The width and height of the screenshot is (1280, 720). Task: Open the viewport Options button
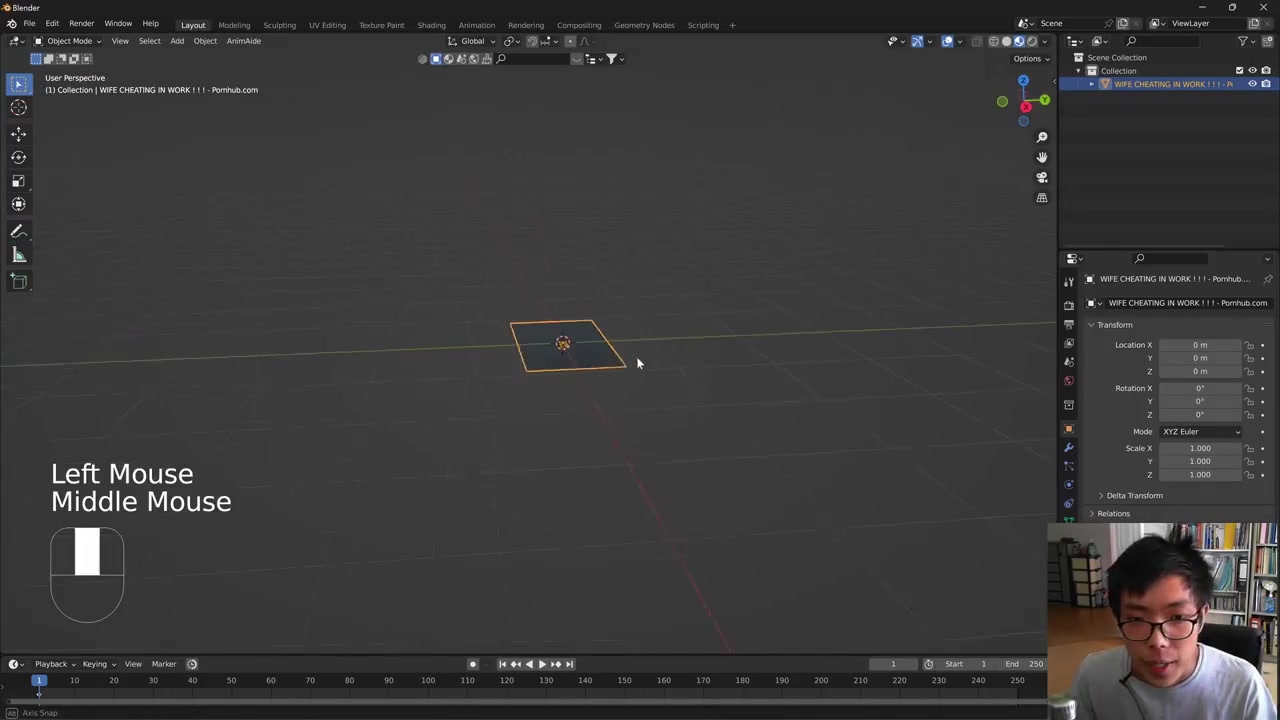(1030, 58)
